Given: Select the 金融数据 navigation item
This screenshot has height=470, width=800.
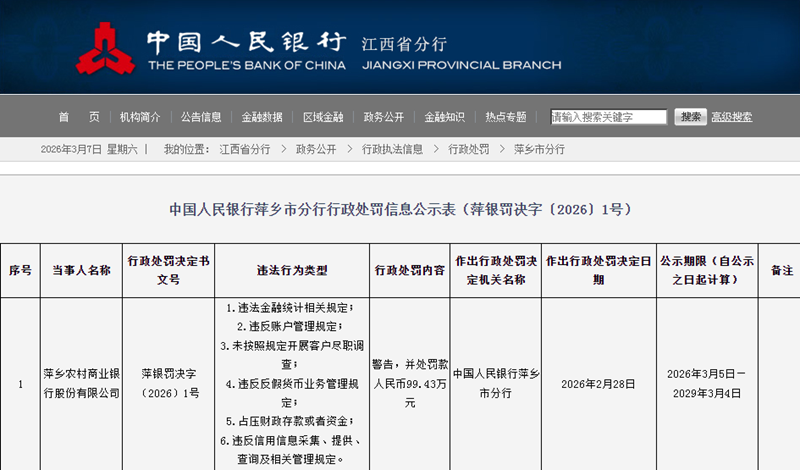Looking at the screenshot, I should coord(262,117).
